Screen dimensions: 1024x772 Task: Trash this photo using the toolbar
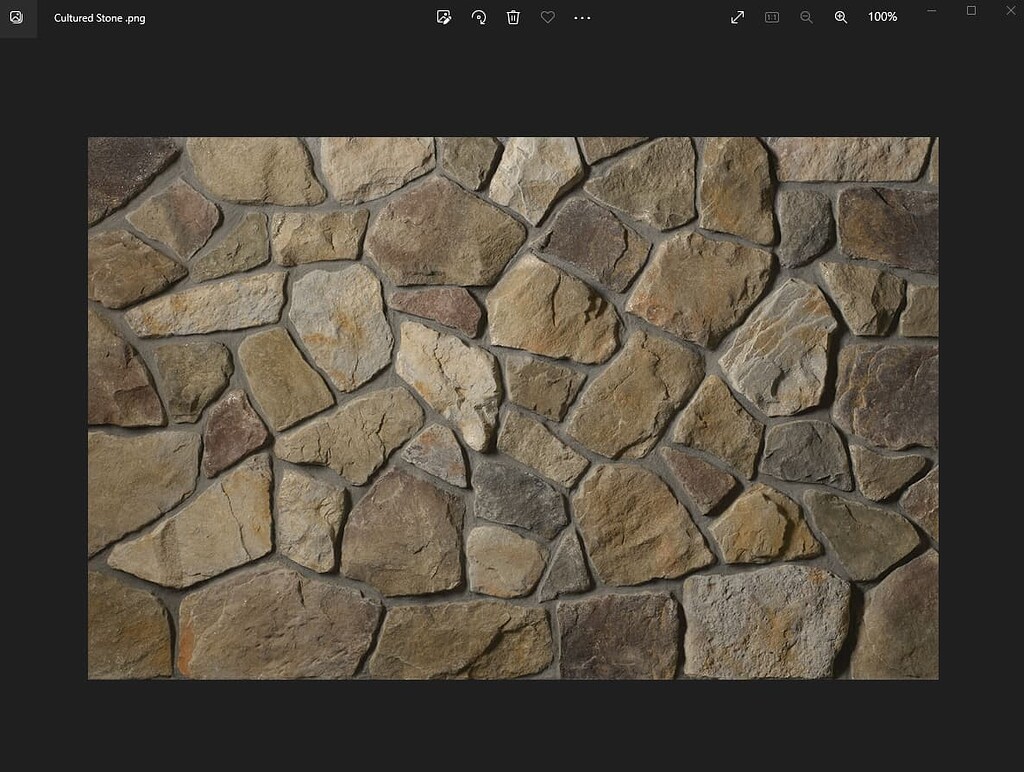pos(513,17)
